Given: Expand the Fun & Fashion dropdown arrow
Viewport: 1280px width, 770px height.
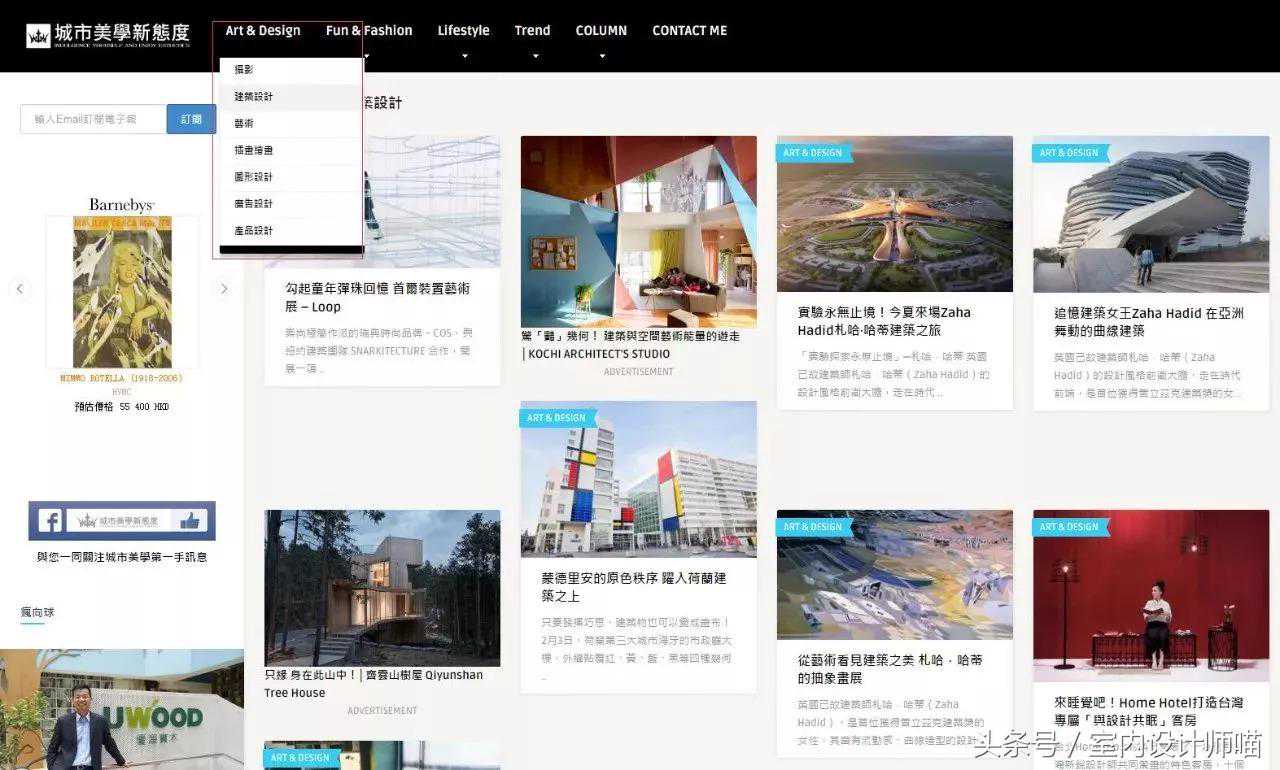Looking at the screenshot, I should pyautogui.click(x=368, y=55).
